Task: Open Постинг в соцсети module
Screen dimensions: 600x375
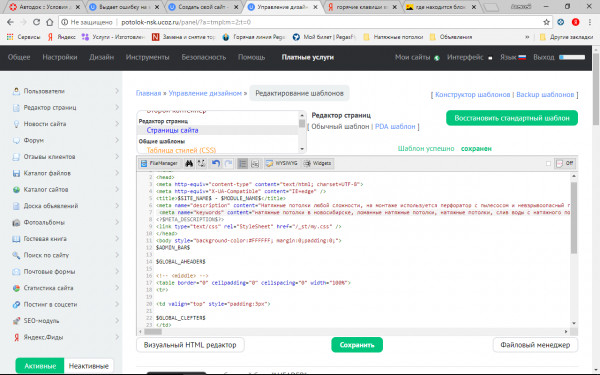Action: pyautogui.click(x=51, y=305)
